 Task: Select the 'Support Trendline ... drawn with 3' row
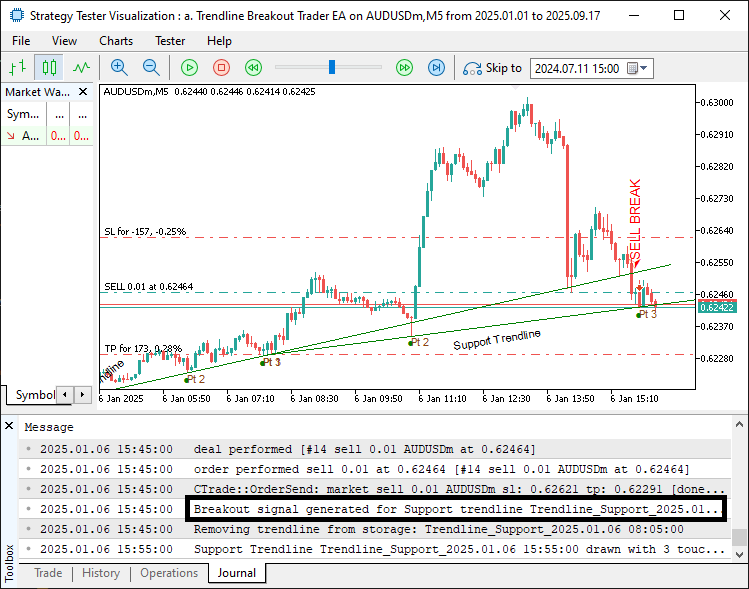375,550
